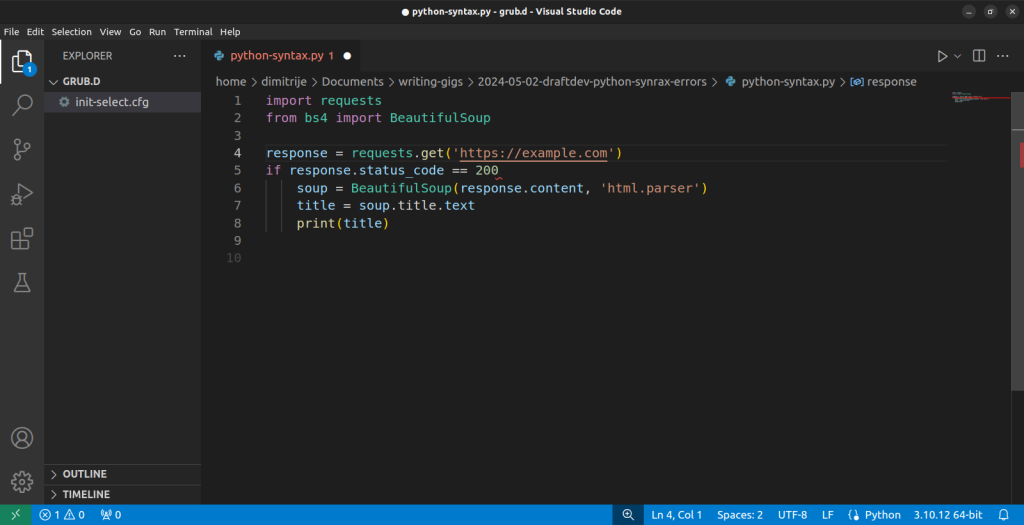Viewport: 1024px width, 525px height.
Task: Open the Extensions view icon
Action: pos(21,239)
